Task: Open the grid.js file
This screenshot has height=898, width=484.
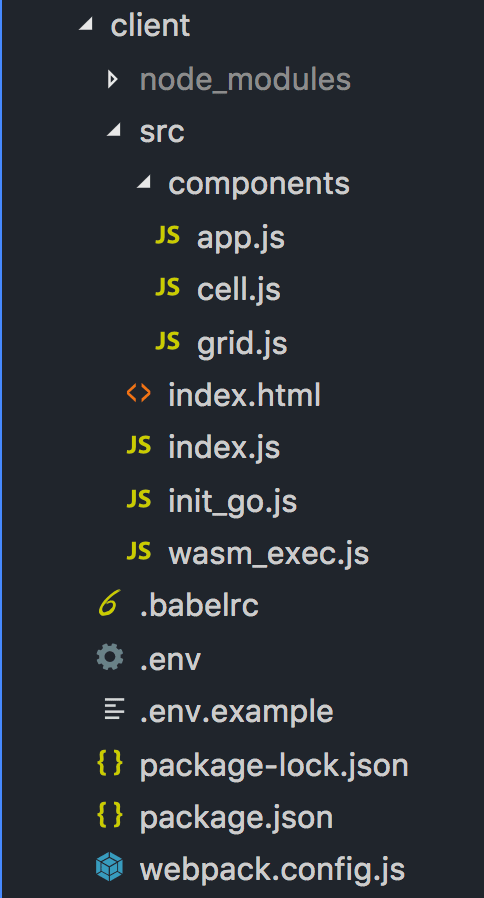Action: [x=242, y=342]
